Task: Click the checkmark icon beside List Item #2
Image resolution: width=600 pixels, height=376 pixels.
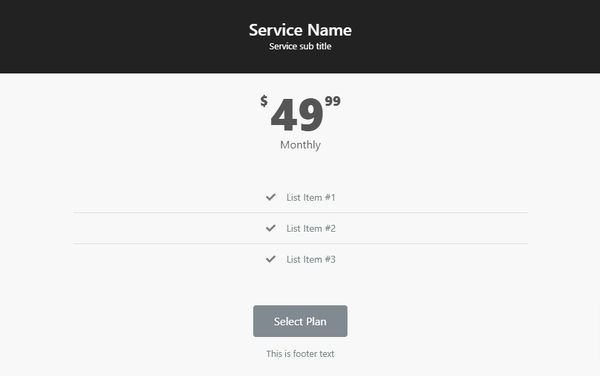Action: (271, 228)
